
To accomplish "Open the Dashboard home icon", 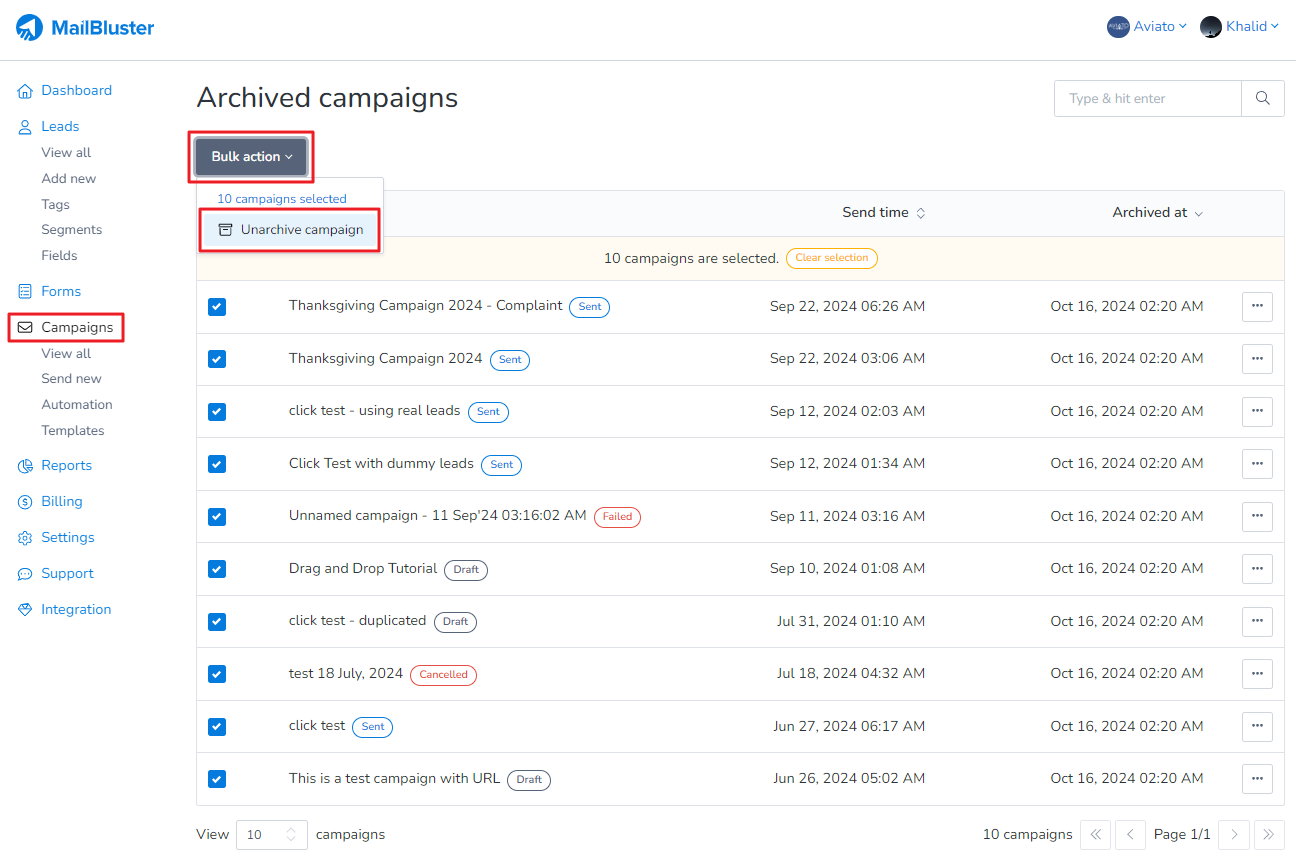I will [25, 91].
